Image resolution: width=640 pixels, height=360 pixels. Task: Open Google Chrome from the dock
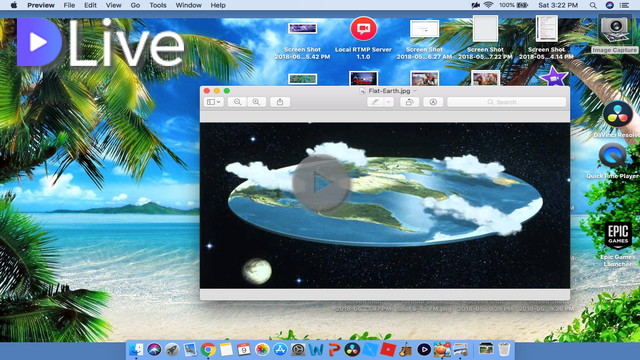coord(208,350)
